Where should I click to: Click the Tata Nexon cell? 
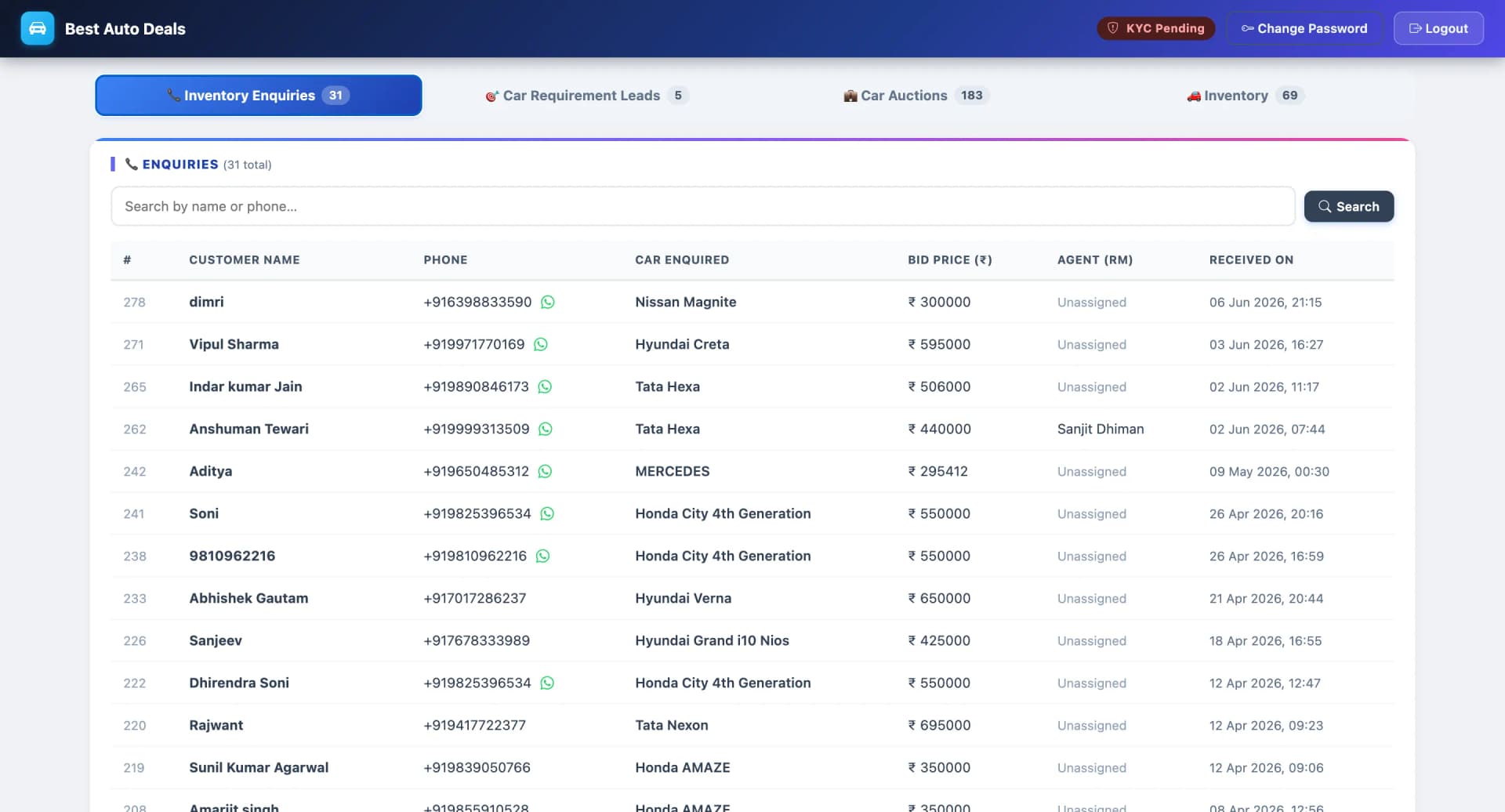tap(672, 725)
